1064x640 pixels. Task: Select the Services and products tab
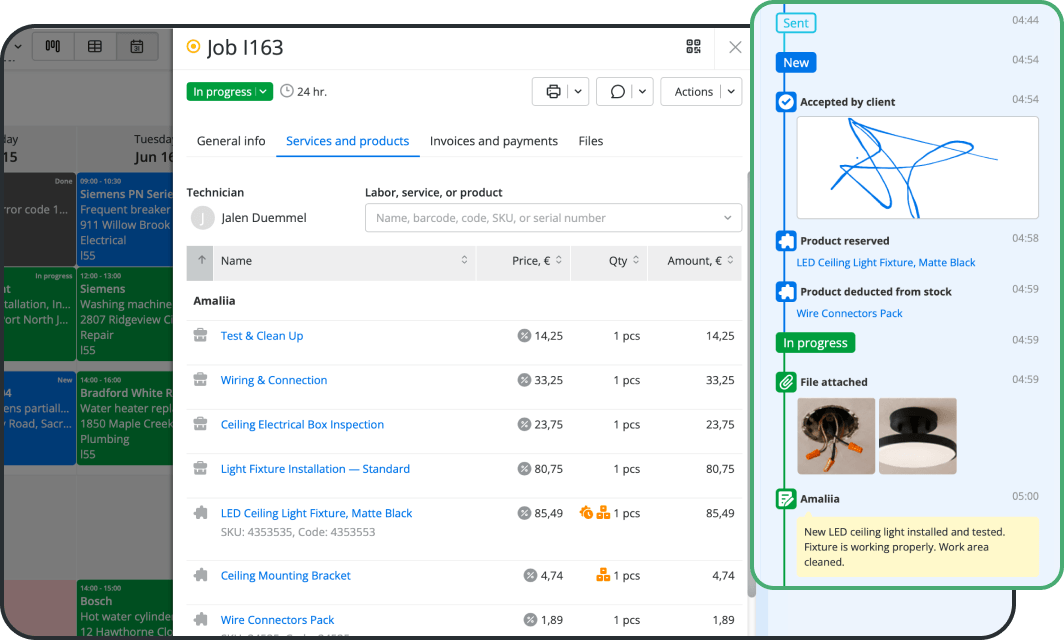(x=347, y=141)
